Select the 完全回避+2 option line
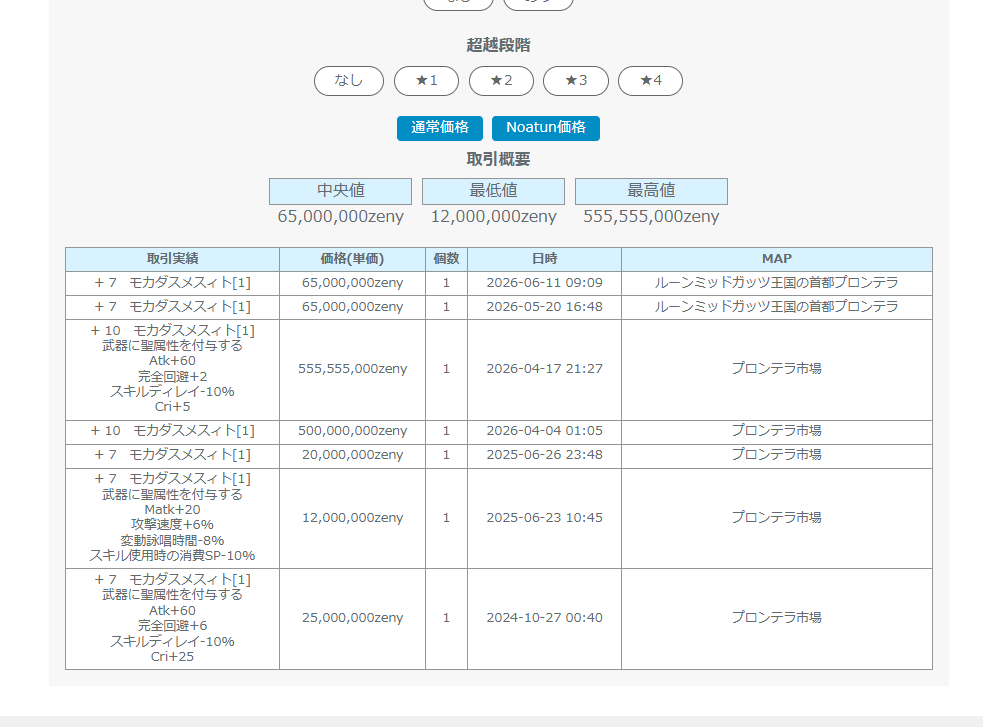The image size is (983, 727). (x=172, y=376)
